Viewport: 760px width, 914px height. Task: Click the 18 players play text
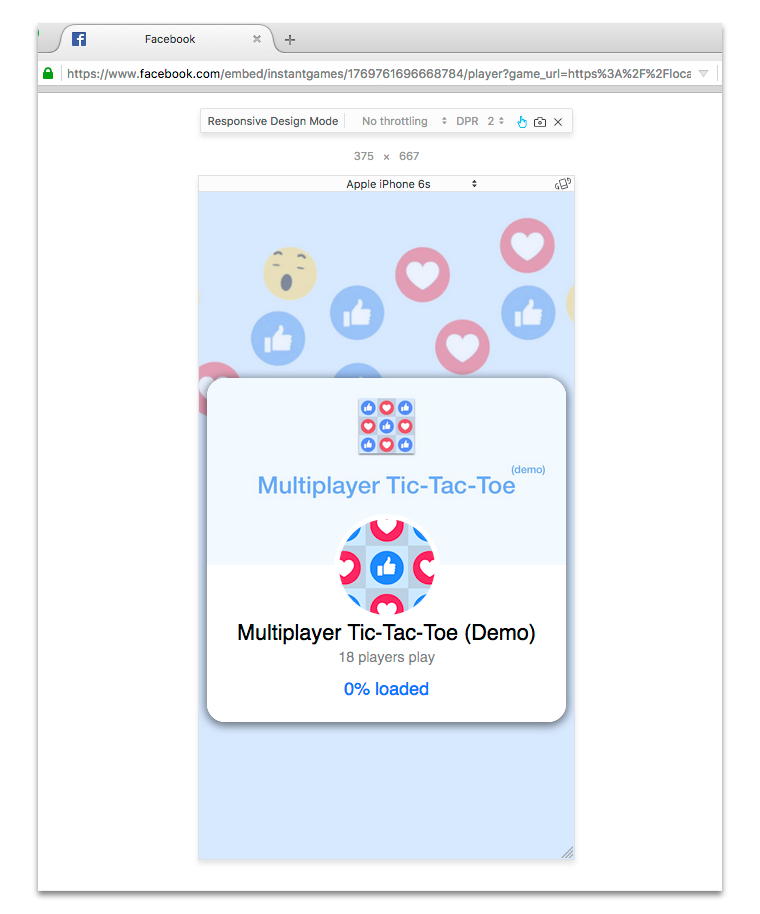[386, 658]
